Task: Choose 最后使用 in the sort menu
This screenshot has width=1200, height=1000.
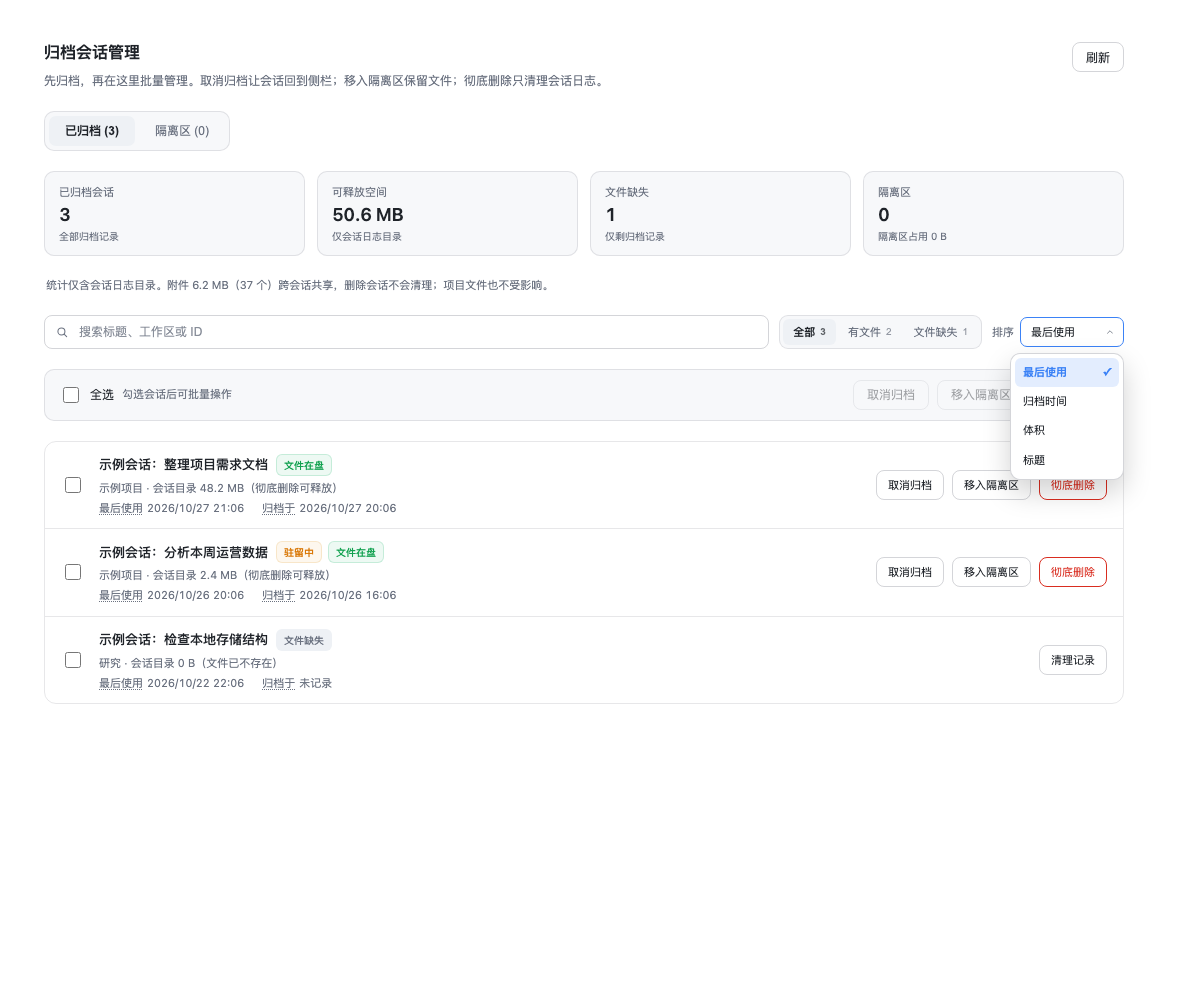Action: [x=1067, y=372]
